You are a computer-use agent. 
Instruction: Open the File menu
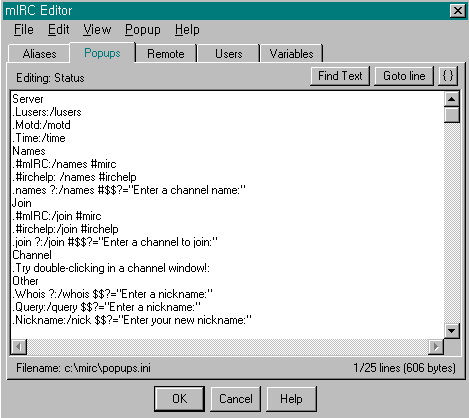(x=23, y=30)
